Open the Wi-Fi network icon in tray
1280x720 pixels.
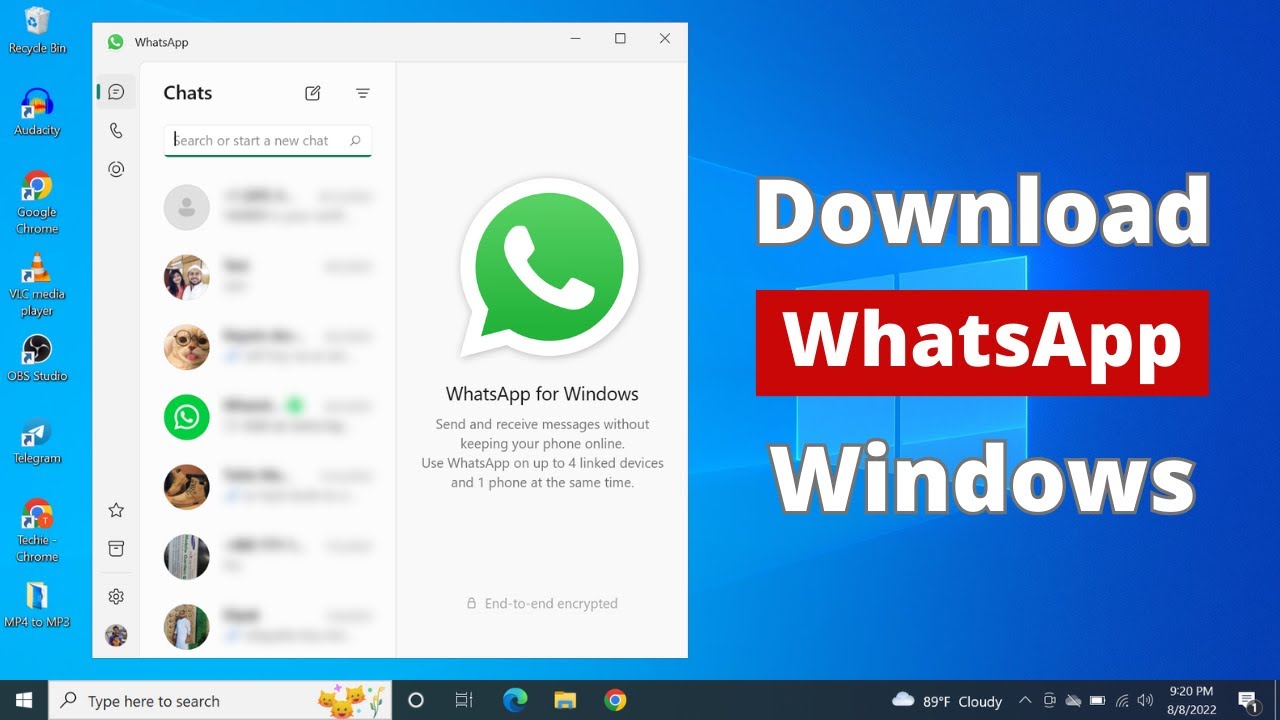click(x=1122, y=701)
